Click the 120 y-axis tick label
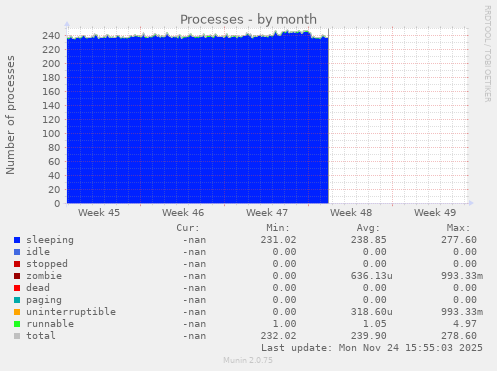This screenshot has width=497, height=371. click(x=51, y=119)
